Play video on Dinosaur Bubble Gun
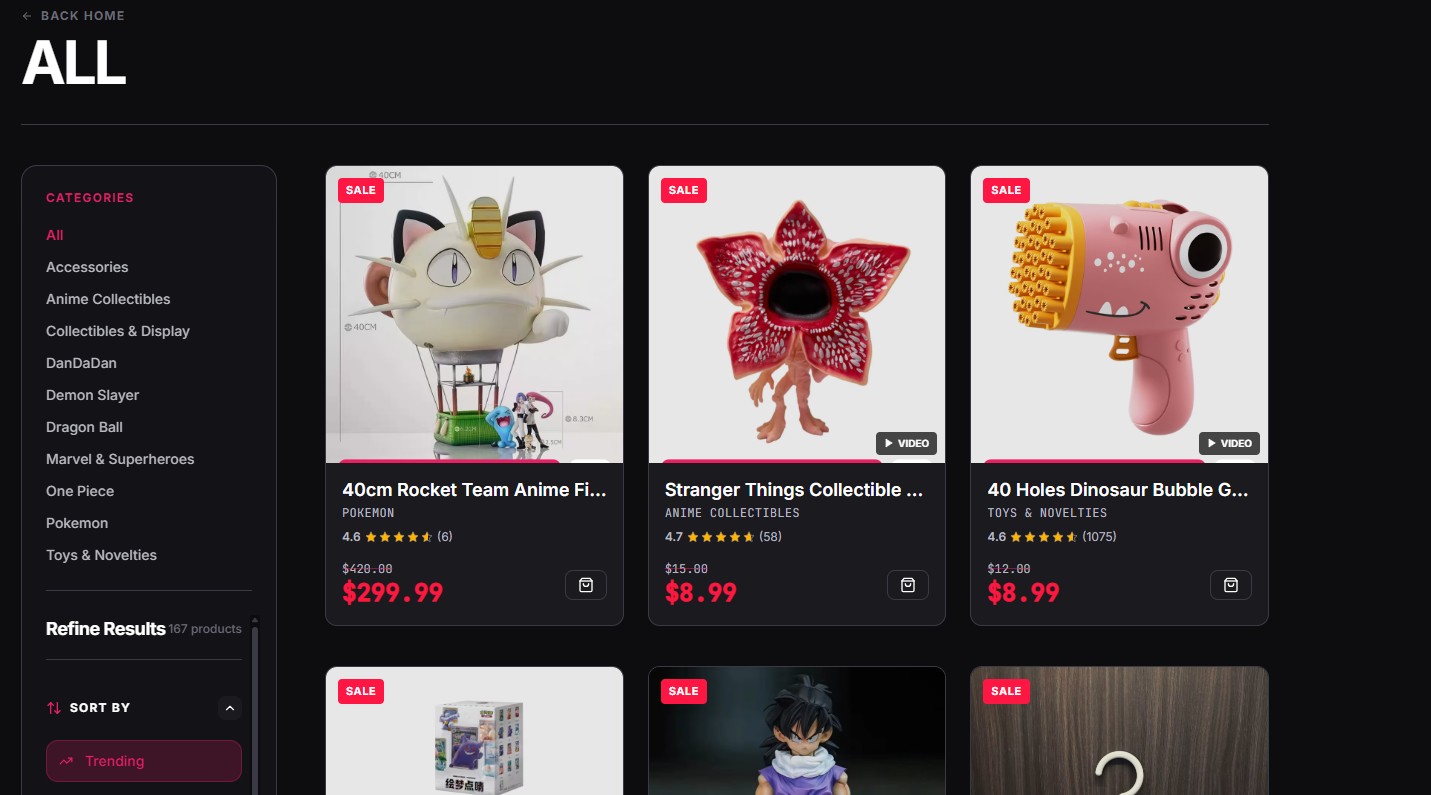 pos(1229,443)
